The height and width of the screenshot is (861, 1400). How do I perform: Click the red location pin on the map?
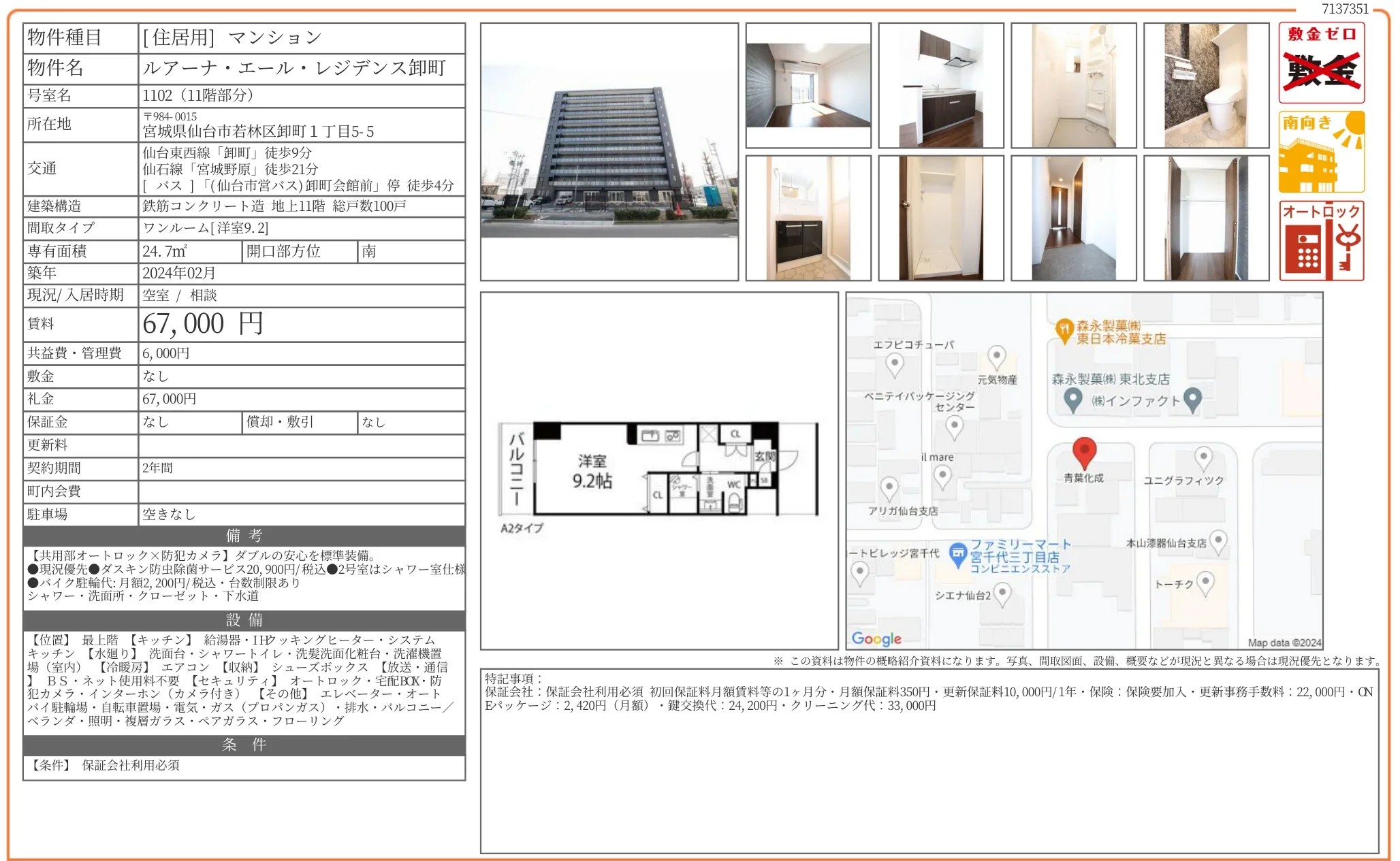(1084, 453)
